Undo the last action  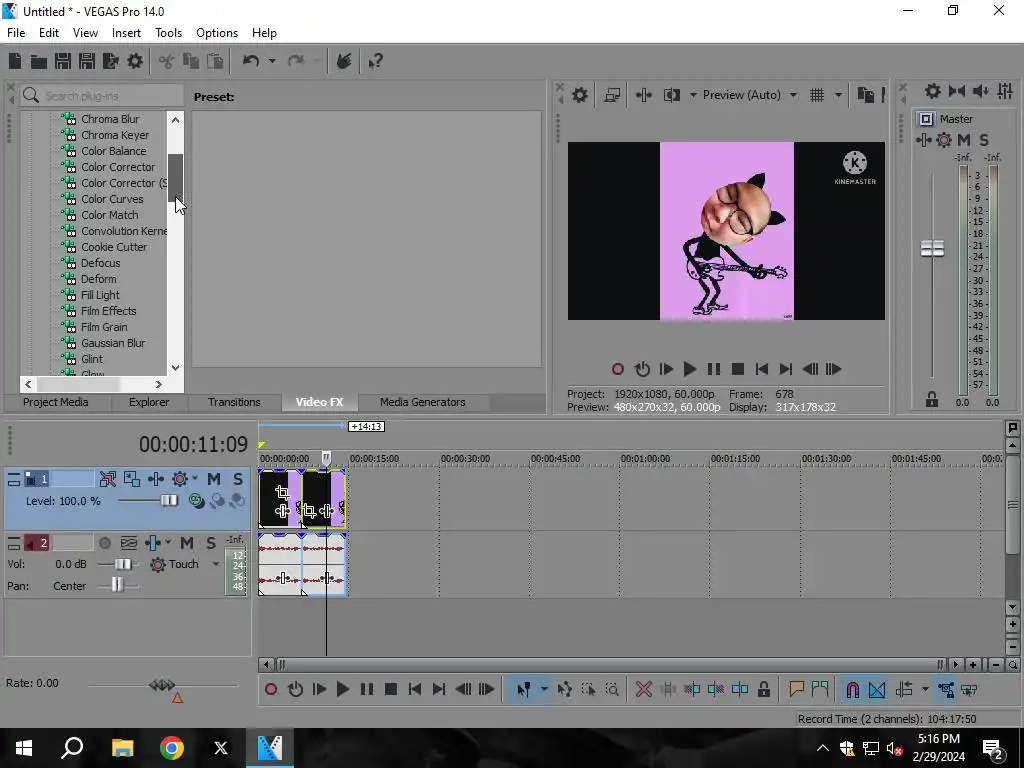[251, 61]
